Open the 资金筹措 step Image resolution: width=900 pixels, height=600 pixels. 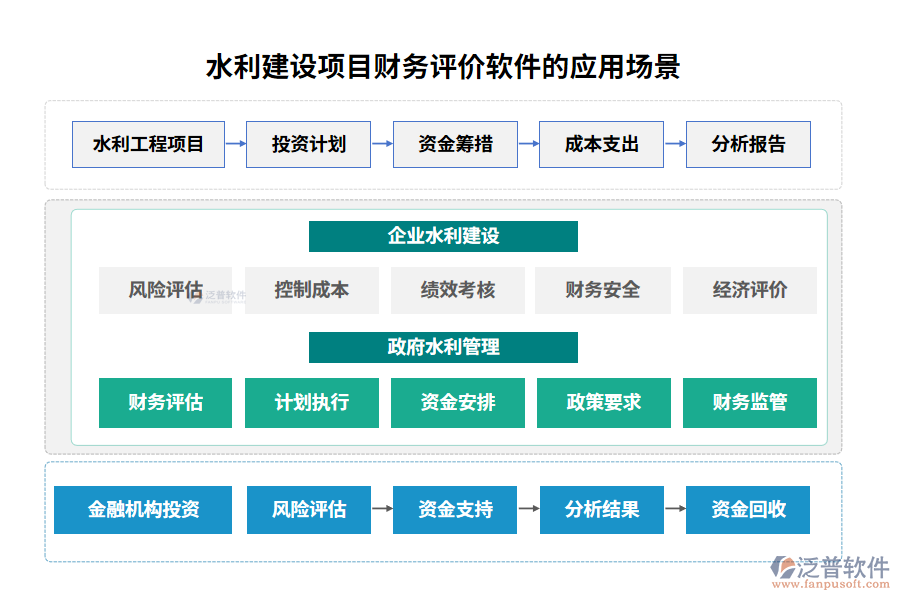coord(455,144)
